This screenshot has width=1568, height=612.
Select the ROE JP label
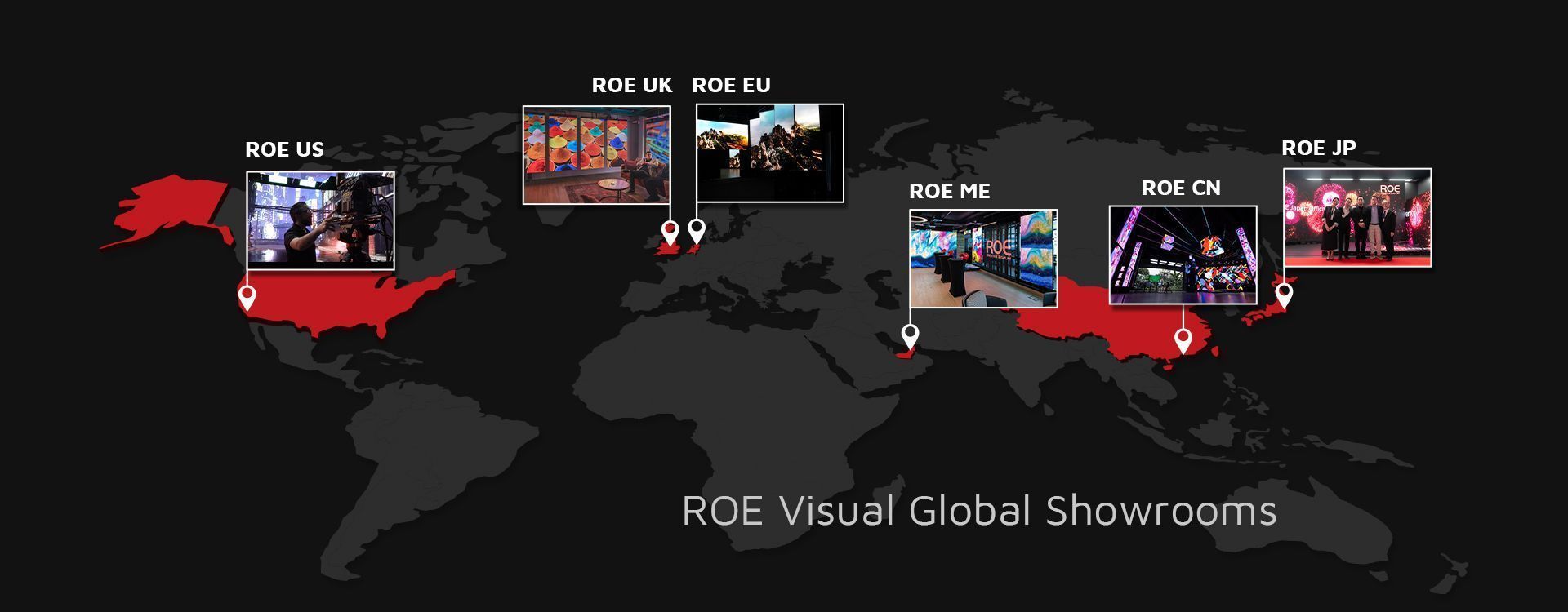(x=1319, y=148)
